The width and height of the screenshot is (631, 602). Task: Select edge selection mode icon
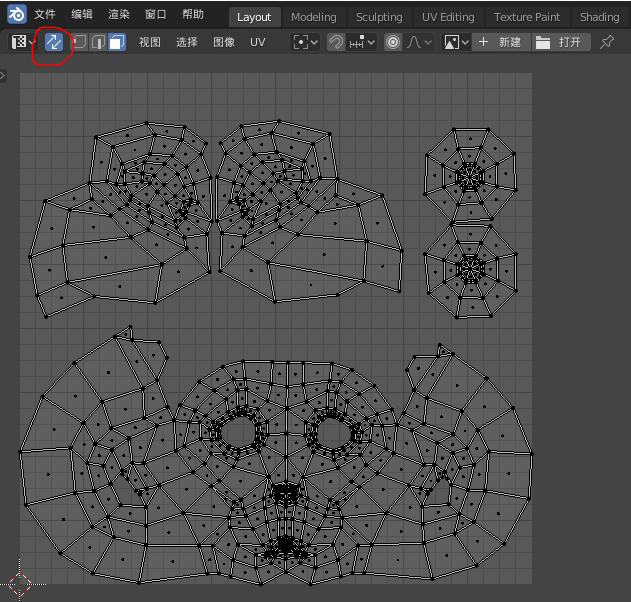point(98,42)
